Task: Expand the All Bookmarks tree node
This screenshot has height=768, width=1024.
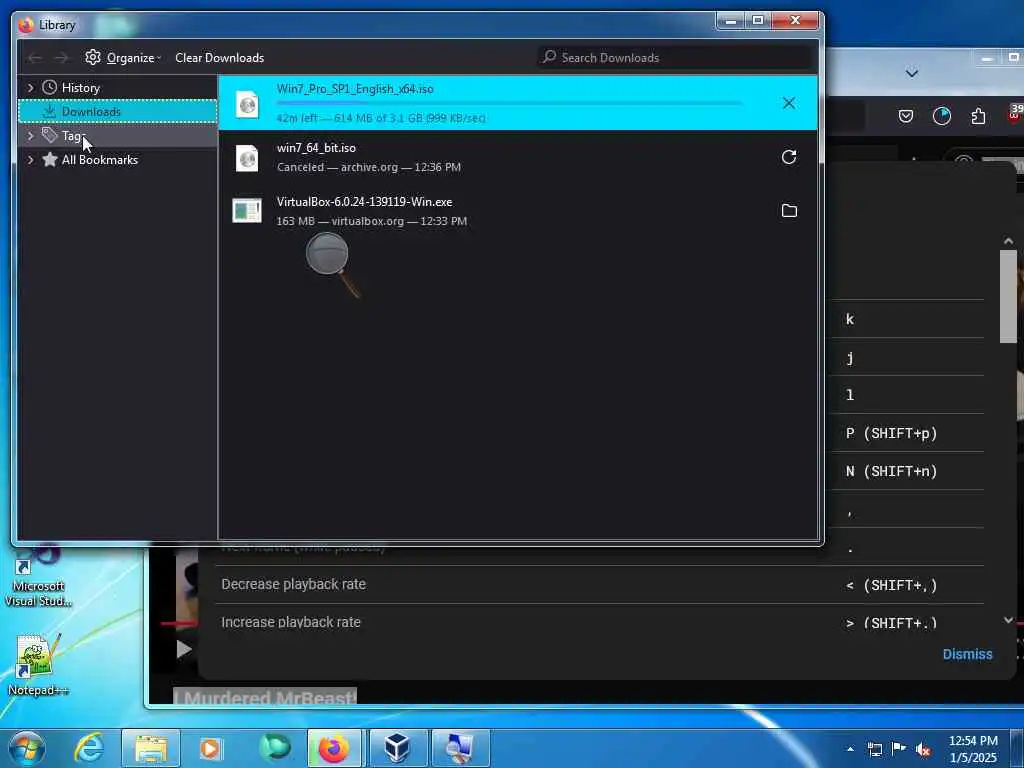Action: click(30, 159)
